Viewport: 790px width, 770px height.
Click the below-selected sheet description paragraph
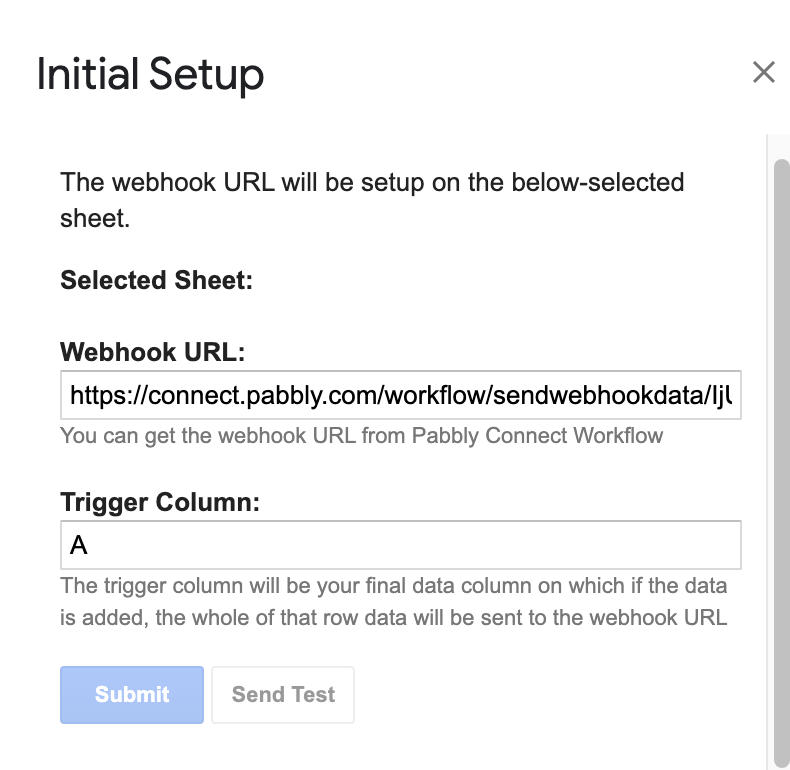click(372, 200)
